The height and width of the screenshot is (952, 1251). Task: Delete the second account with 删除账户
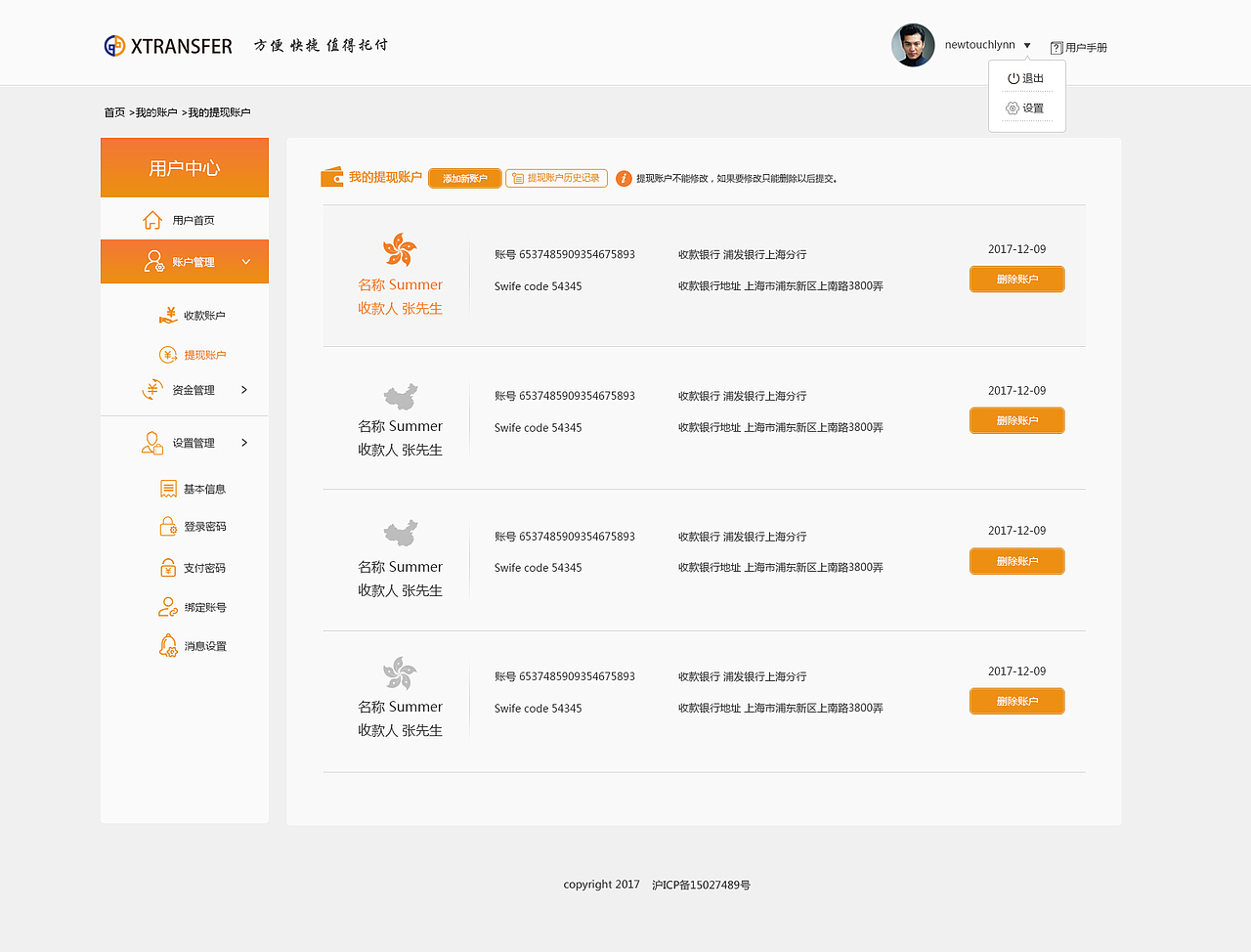(1016, 421)
